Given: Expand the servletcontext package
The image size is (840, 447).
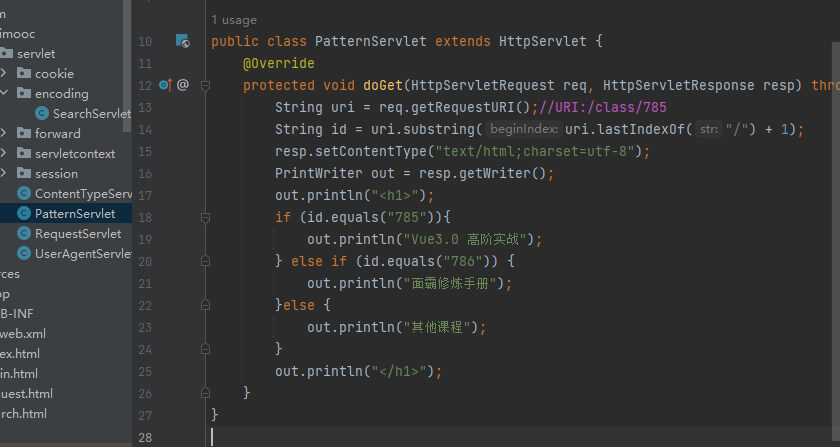Looking at the screenshot, I should (x=5, y=153).
